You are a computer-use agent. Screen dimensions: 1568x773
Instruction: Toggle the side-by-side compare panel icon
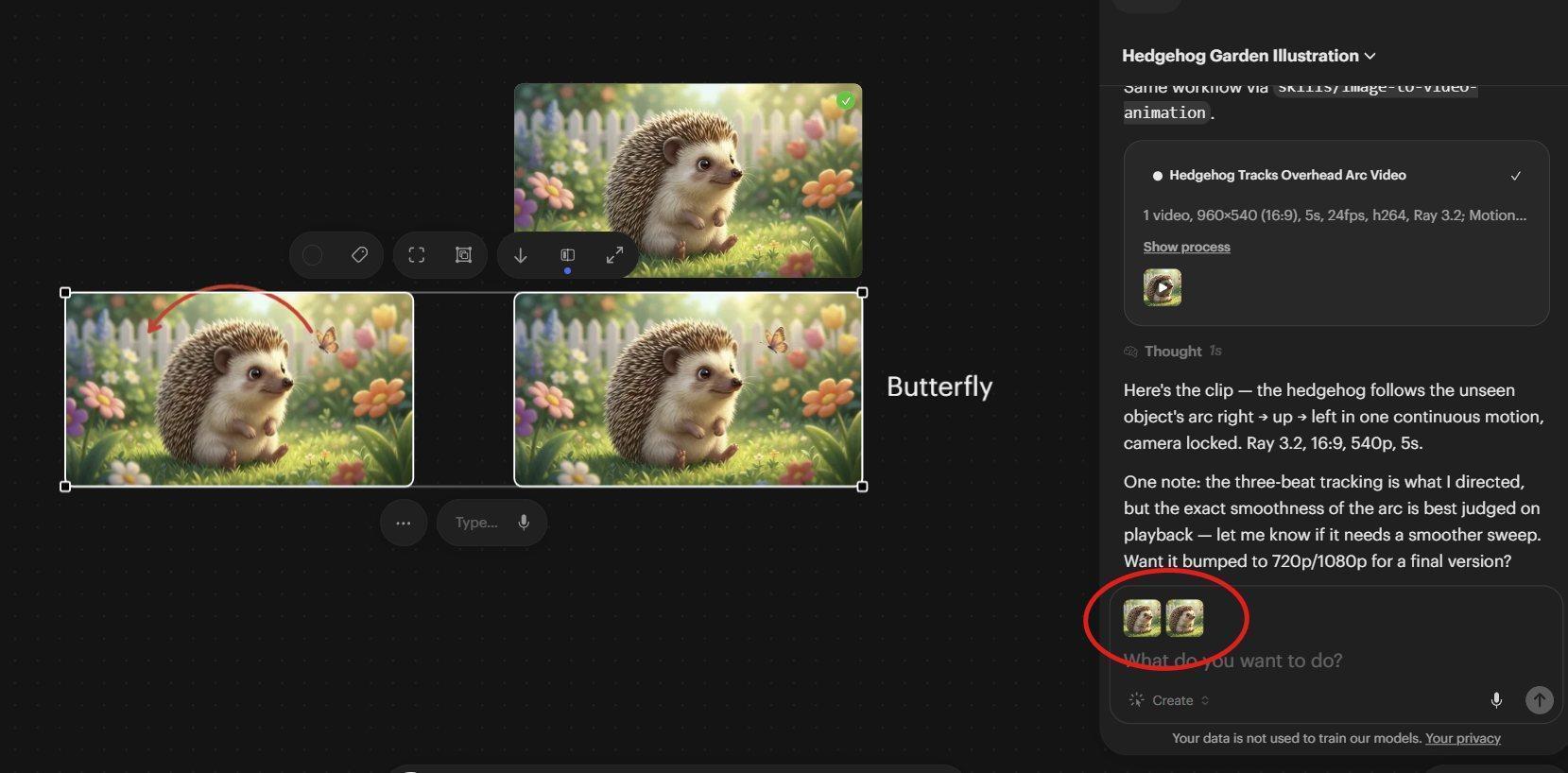pos(567,255)
